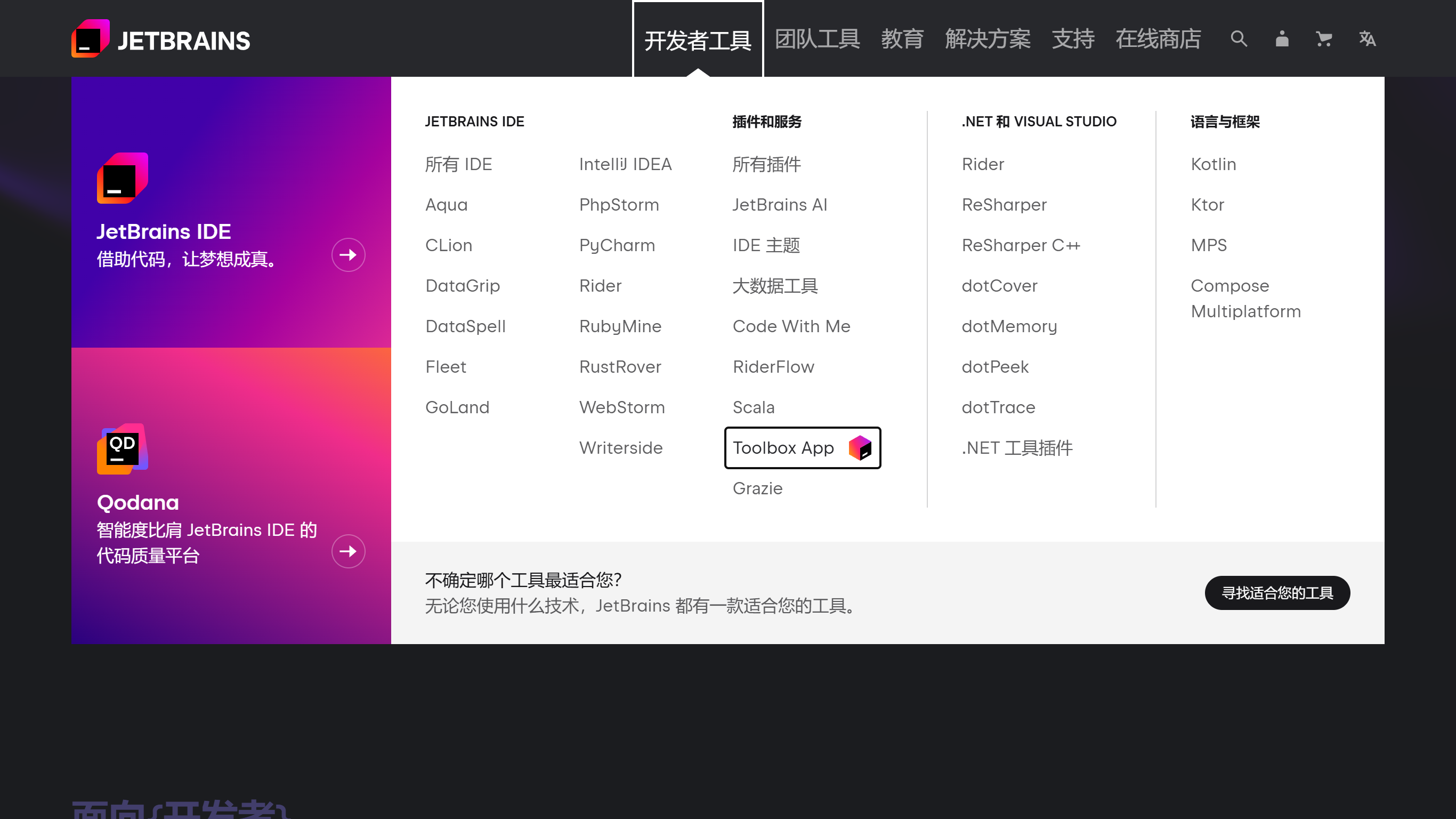Open the Code With Me link

coord(791,326)
